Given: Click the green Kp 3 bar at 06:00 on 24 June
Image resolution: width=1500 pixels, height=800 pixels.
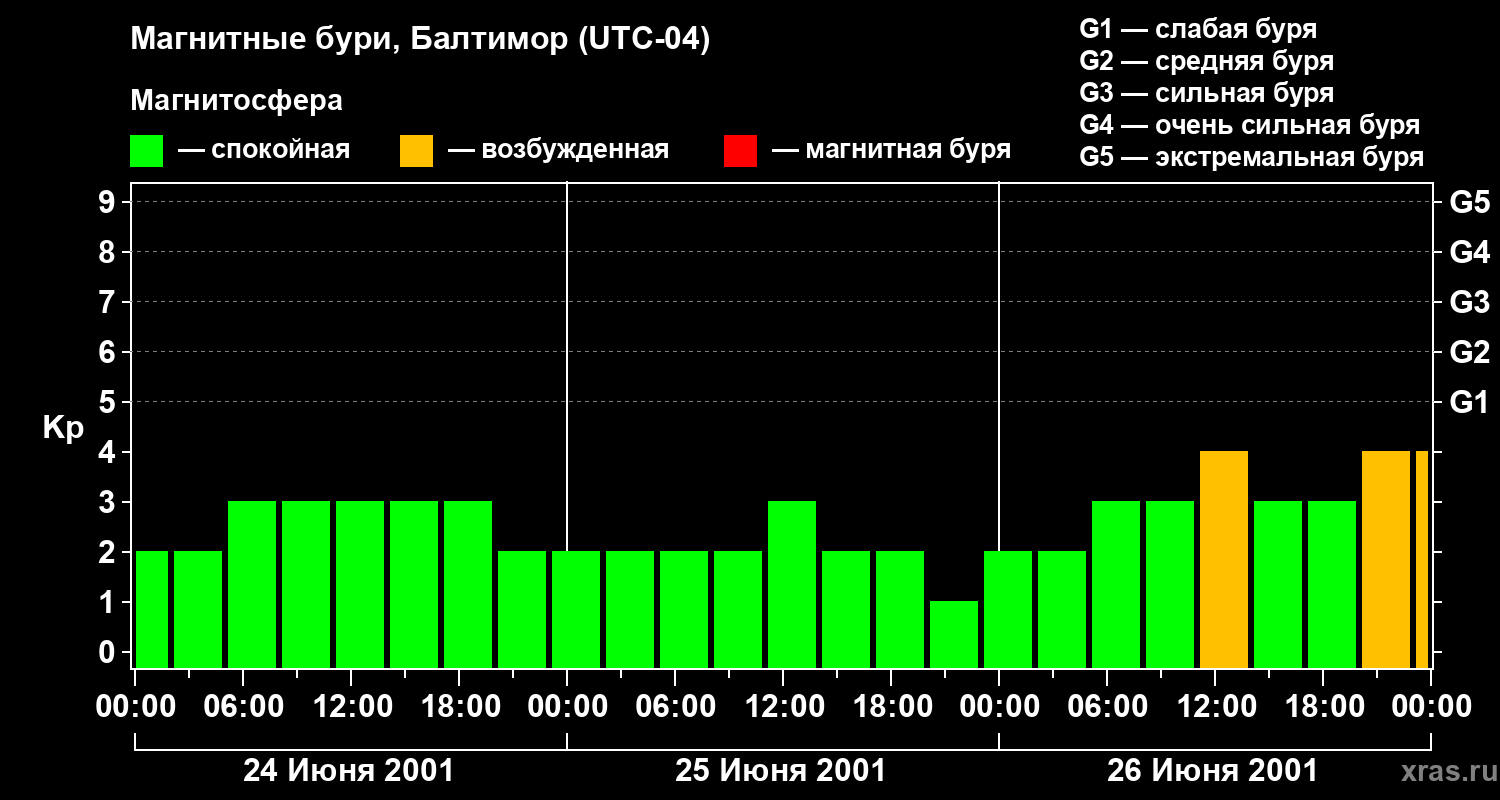Looking at the screenshot, I should point(252,585).
